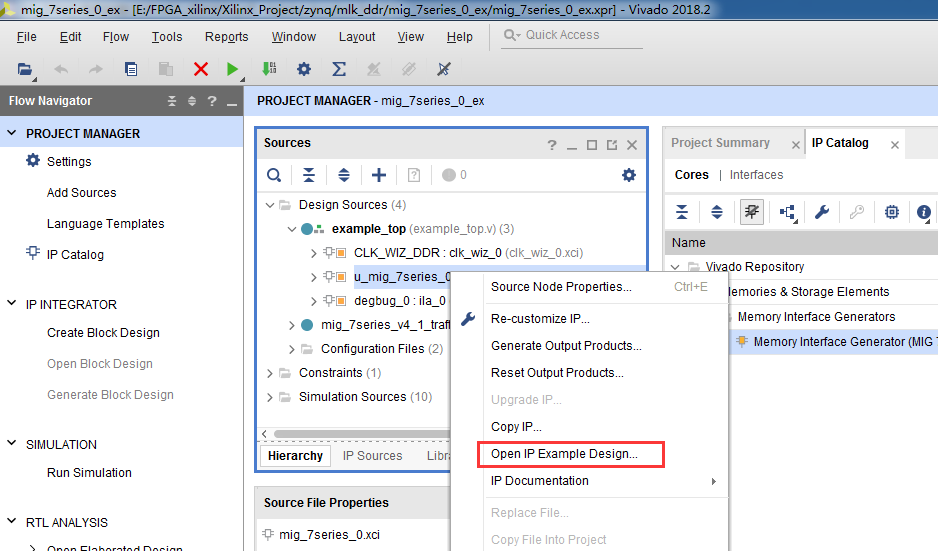Click the Sources horizontal scrollbar

tap(361, 434)
